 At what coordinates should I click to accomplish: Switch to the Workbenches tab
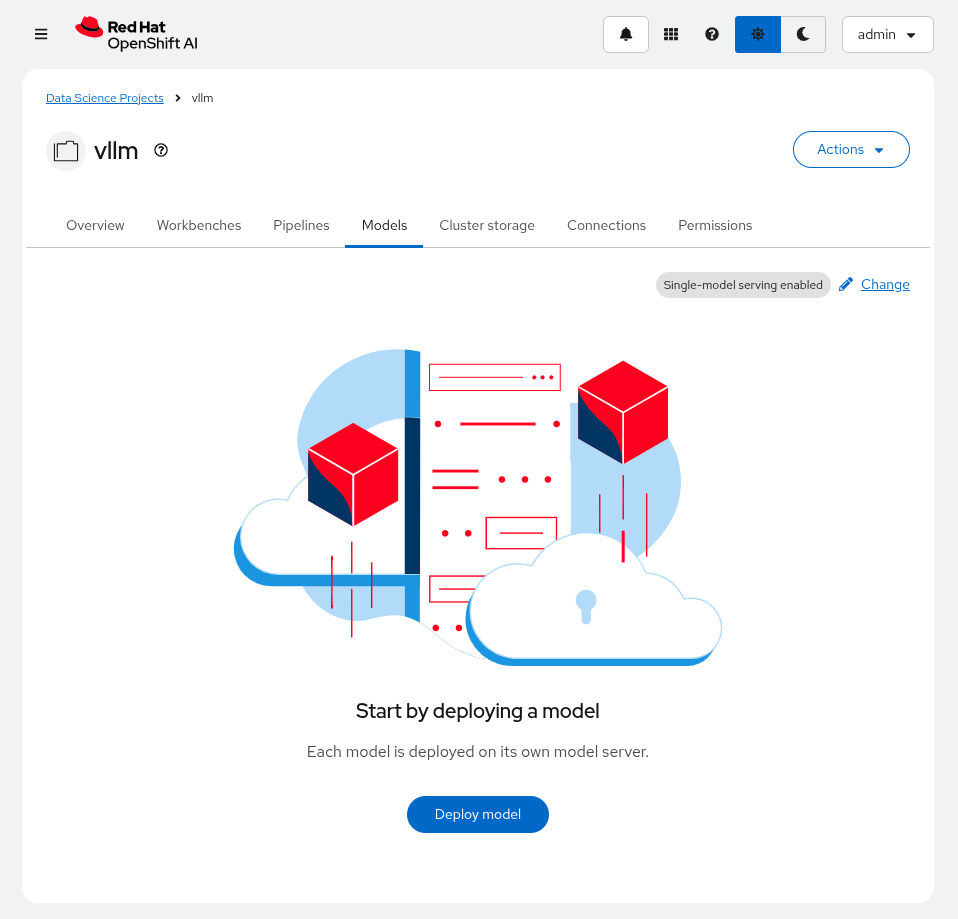pyautogui.click(x=199, y=225)
